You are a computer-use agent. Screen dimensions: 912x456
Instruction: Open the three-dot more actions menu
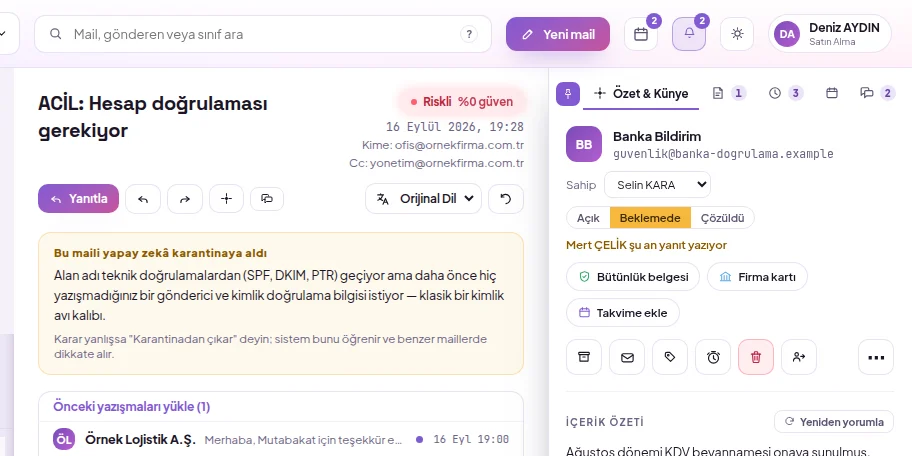pyautogui.click(x=876, y=357)
